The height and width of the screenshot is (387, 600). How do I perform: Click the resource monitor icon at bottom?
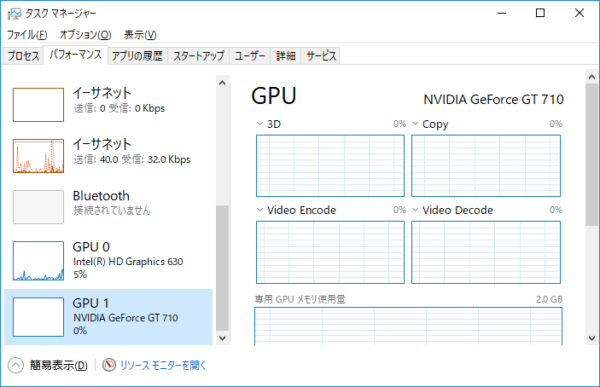pos(109,365)
